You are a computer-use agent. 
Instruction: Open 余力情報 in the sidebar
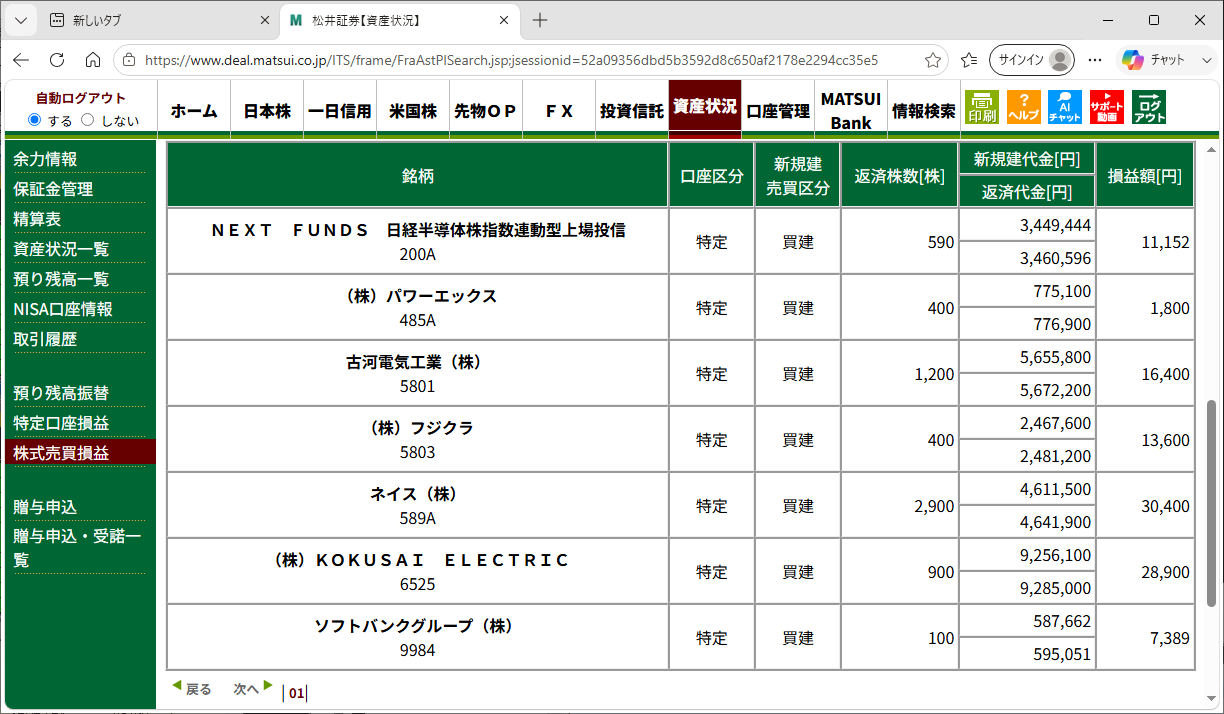pyautogui.click(x=45, y=159)
